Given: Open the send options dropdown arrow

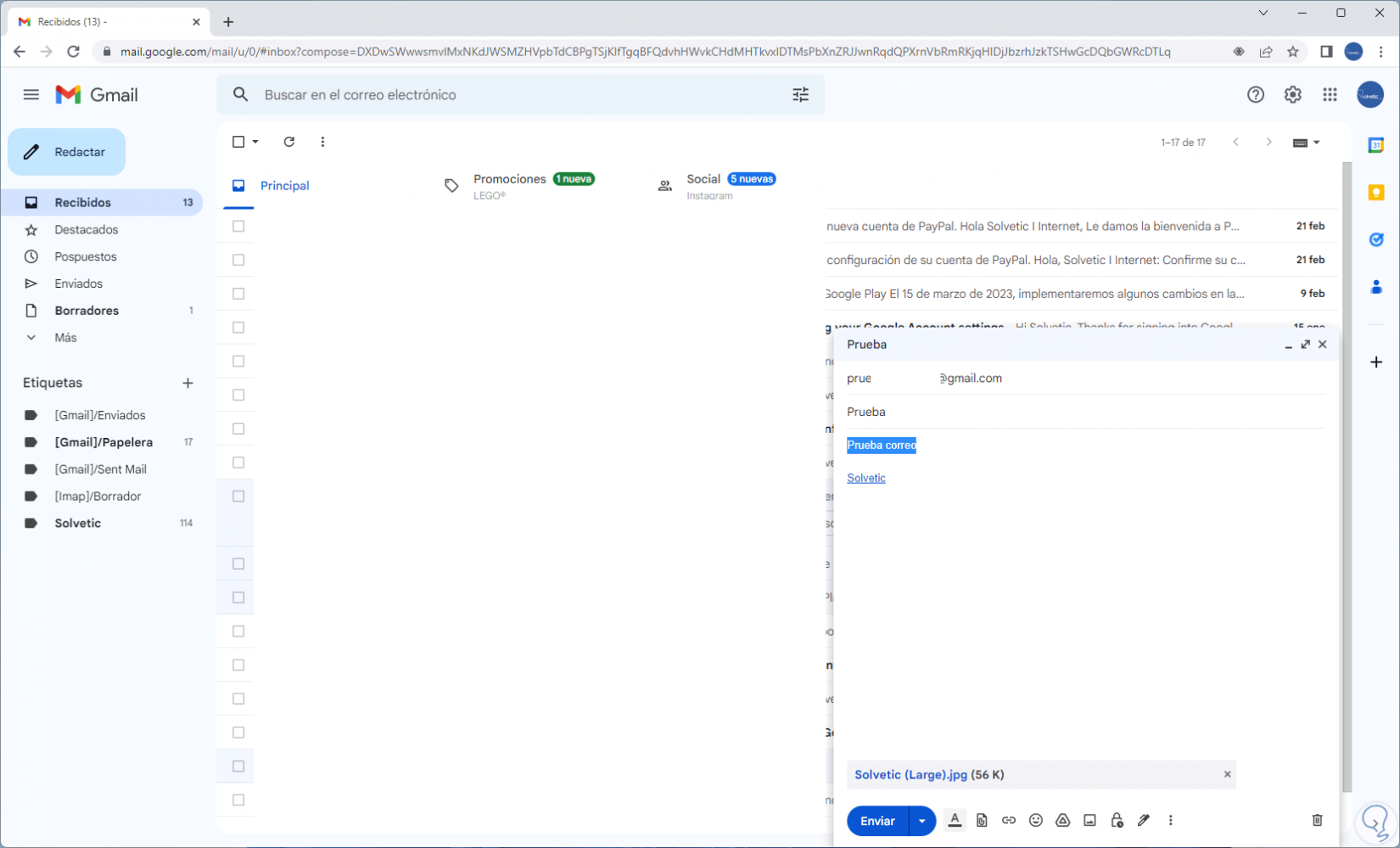Looking at the screenshot, I should point(922,821).
